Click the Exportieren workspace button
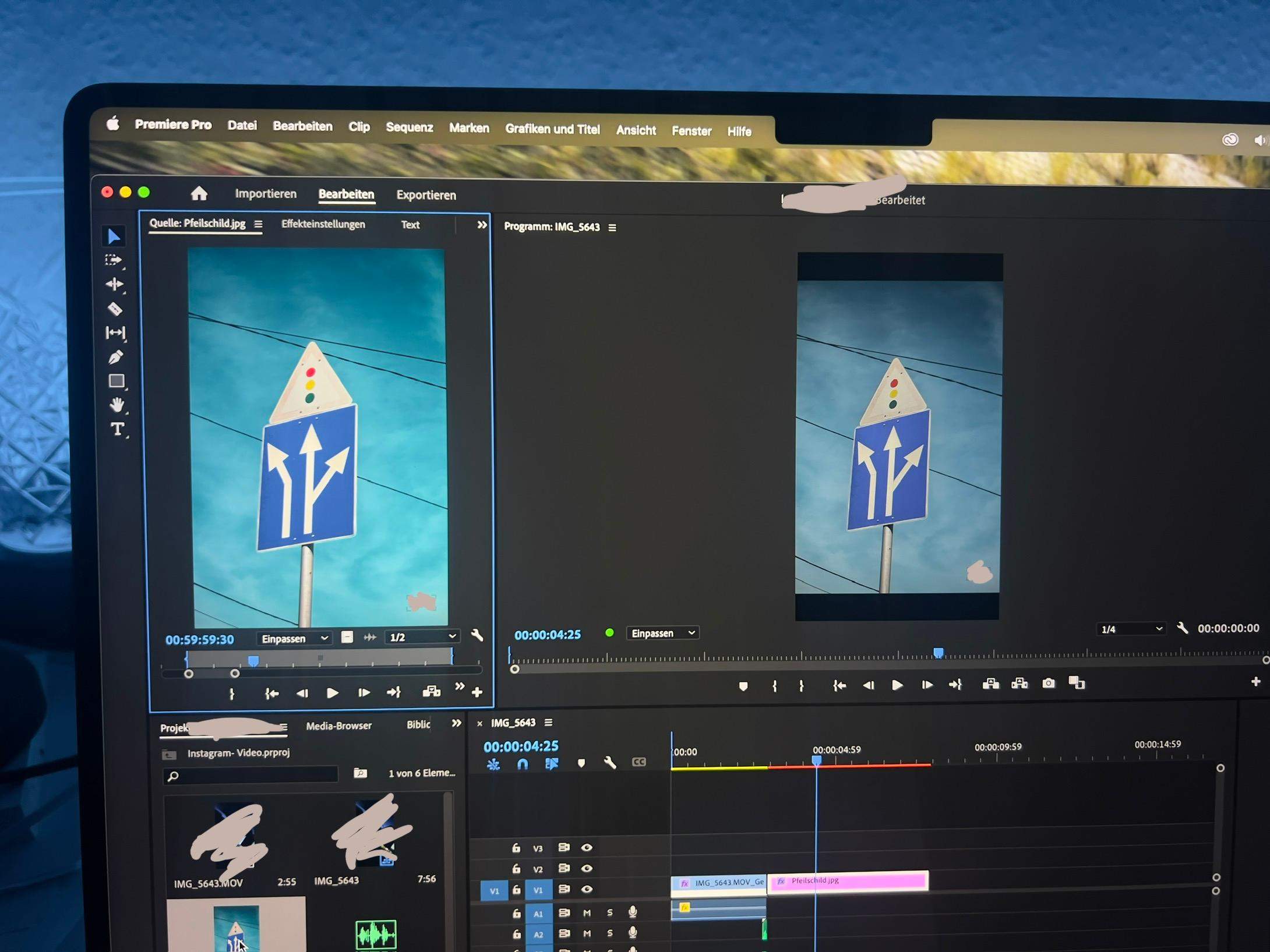The image size is (1270, 952). (426, 195)
